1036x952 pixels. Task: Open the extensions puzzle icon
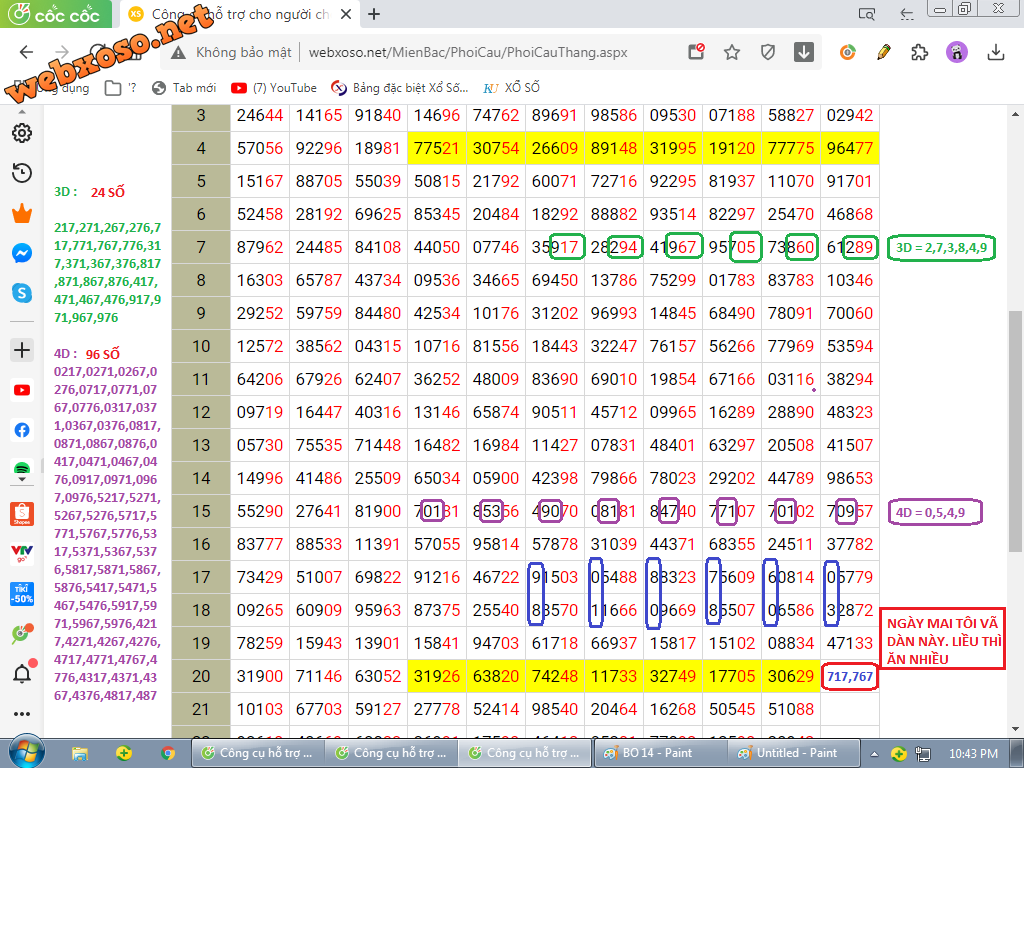tap(920, 53)
